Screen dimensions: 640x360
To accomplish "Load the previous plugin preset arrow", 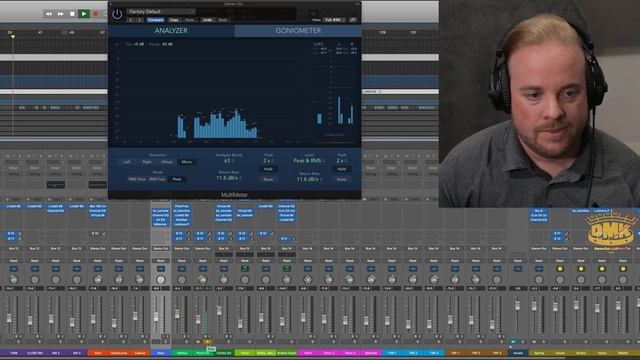I will [131, 20].
